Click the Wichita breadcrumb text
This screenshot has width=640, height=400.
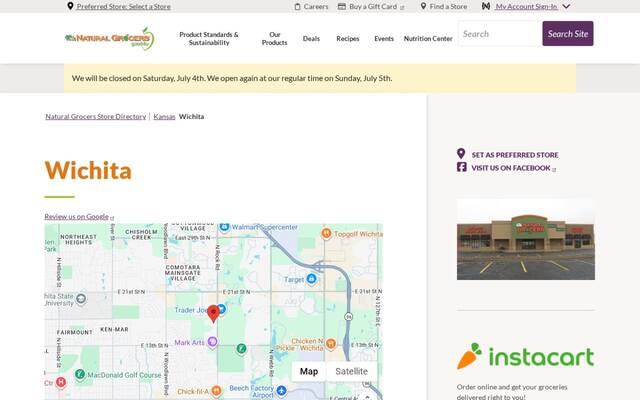191,116
